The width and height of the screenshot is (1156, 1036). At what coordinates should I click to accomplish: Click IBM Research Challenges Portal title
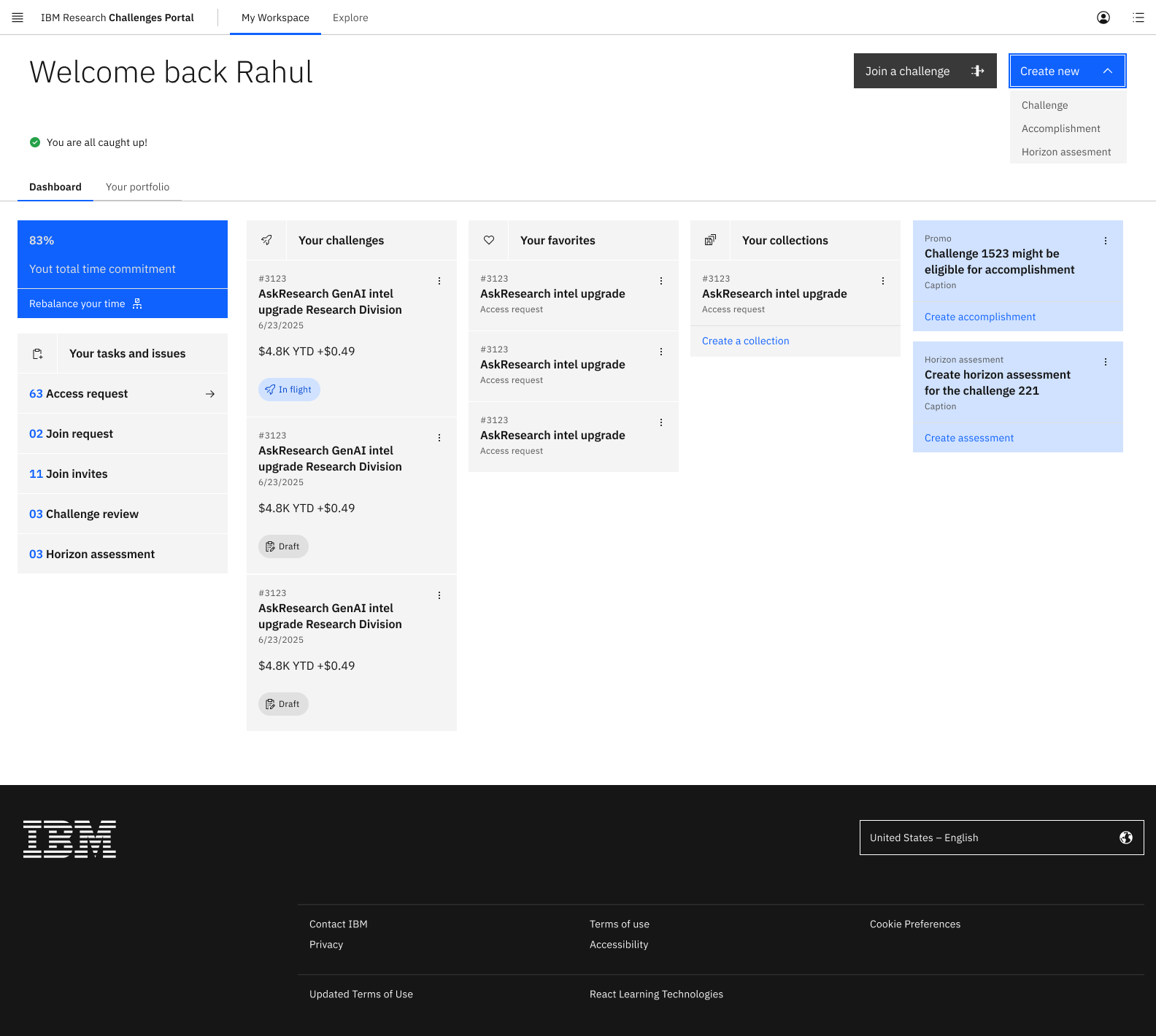[x=117, y=18]
